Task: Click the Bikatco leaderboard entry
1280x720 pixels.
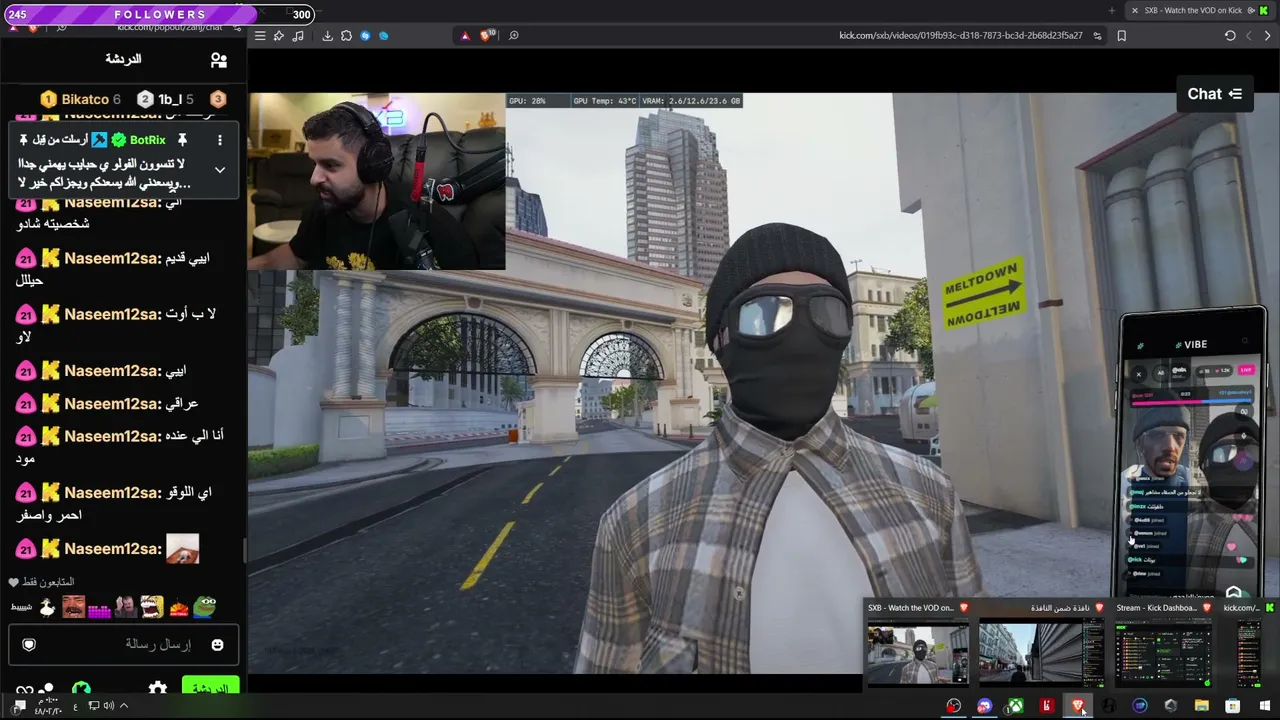Action: (80, 99)
